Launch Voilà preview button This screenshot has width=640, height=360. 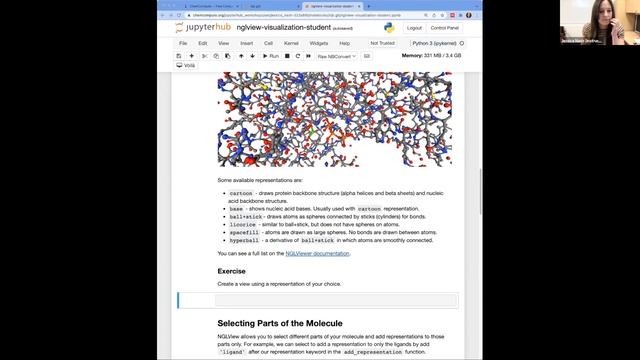(x=186, y=65)
